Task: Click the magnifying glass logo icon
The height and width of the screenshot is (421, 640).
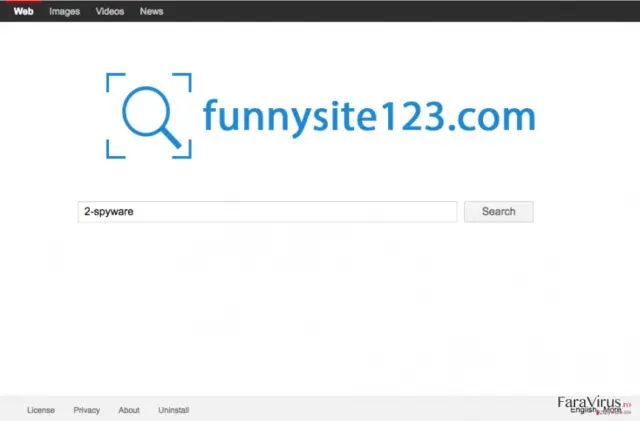Action: [x=150, y=116]
